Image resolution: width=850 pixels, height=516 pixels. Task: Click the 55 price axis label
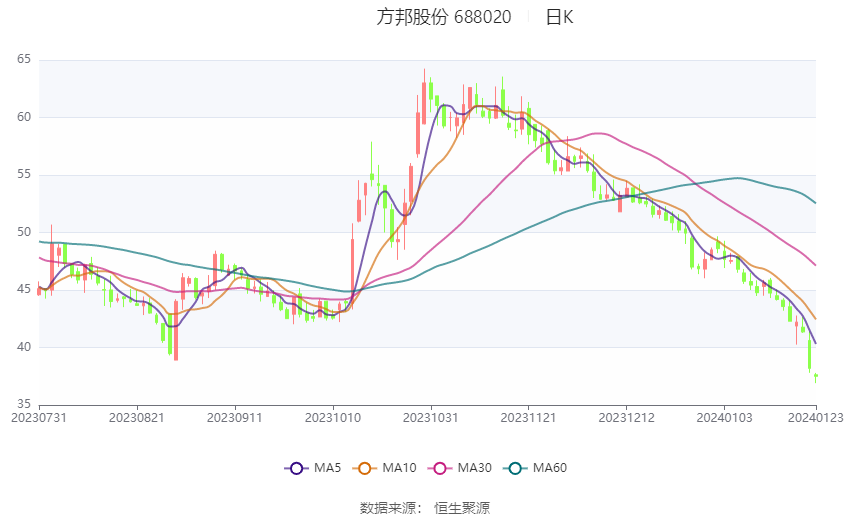24,174
